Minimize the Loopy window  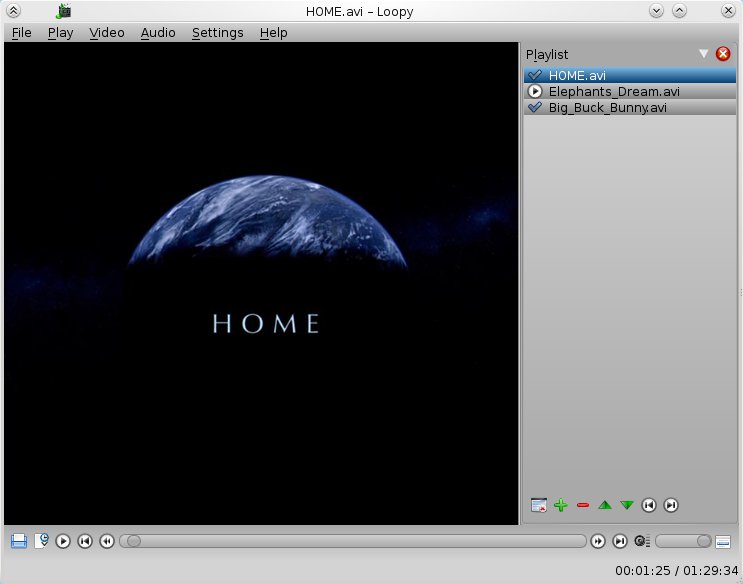pyautogui.click(x=656, y=10)
